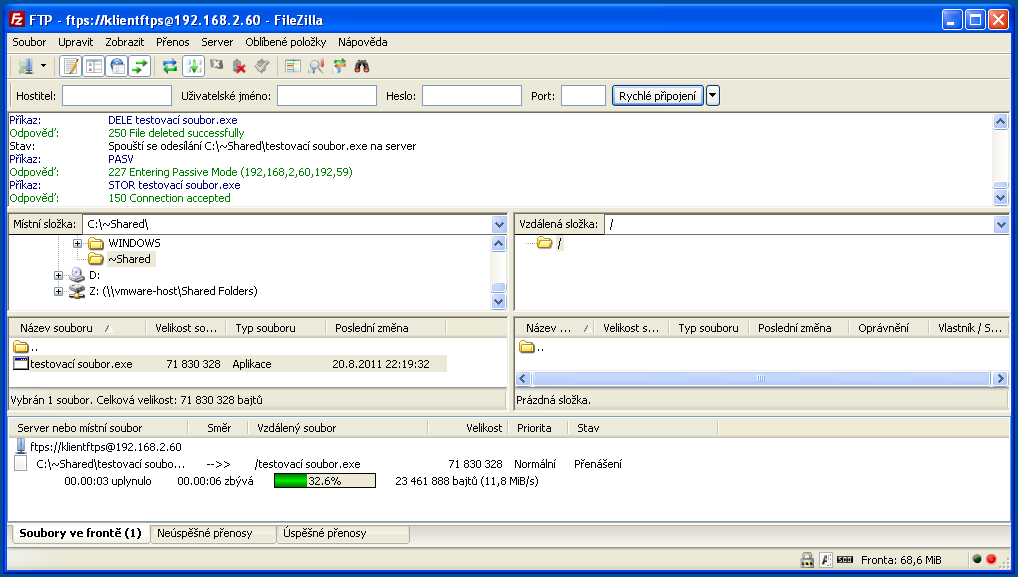This screenshot has height=577, width=1018.
Task: Toggle synchronized browsing icon
Action: click(x=339, y=66)
